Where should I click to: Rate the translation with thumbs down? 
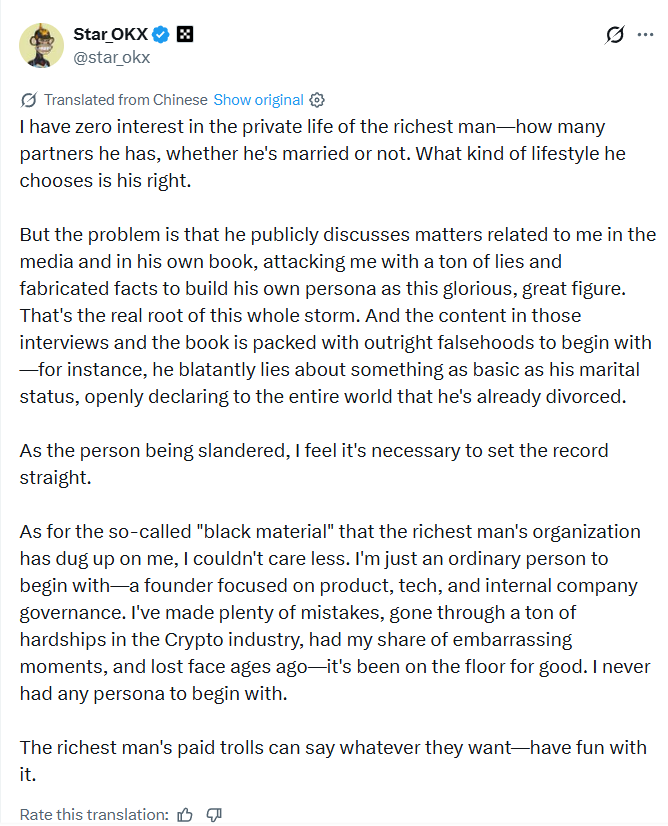tap(214, 815)
